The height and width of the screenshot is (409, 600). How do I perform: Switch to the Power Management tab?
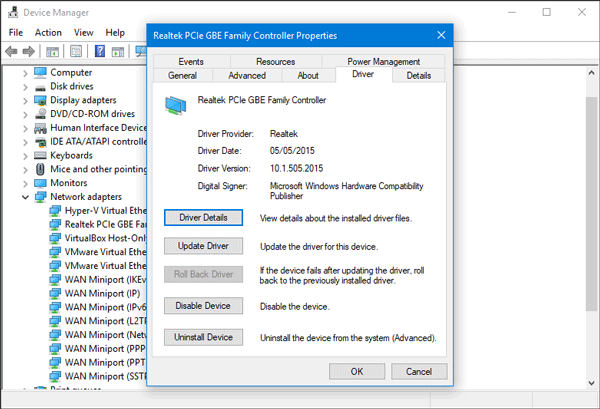[x=383, y=62]
